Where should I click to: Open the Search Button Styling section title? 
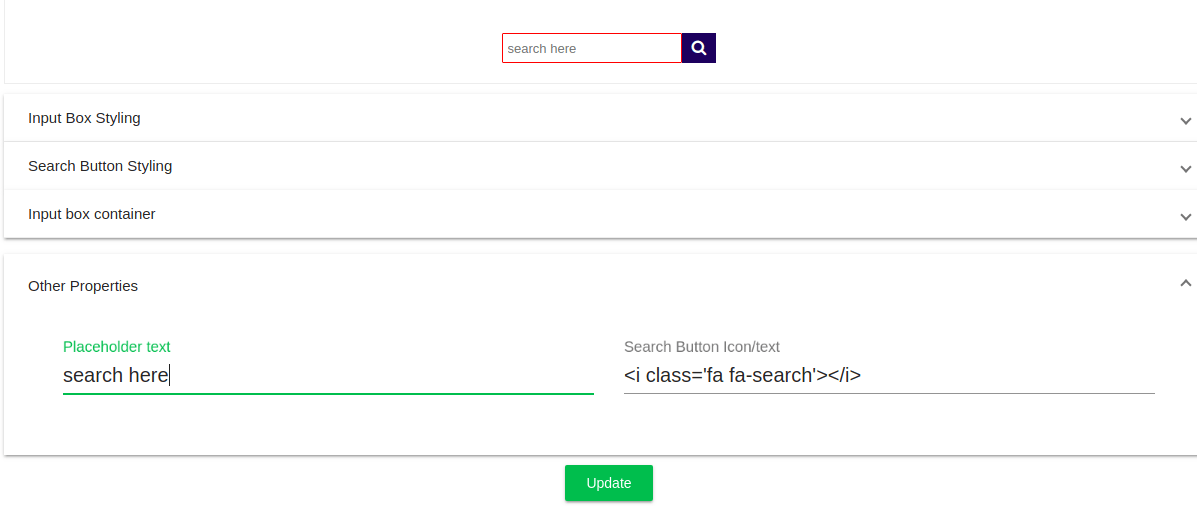pos(100,166)
